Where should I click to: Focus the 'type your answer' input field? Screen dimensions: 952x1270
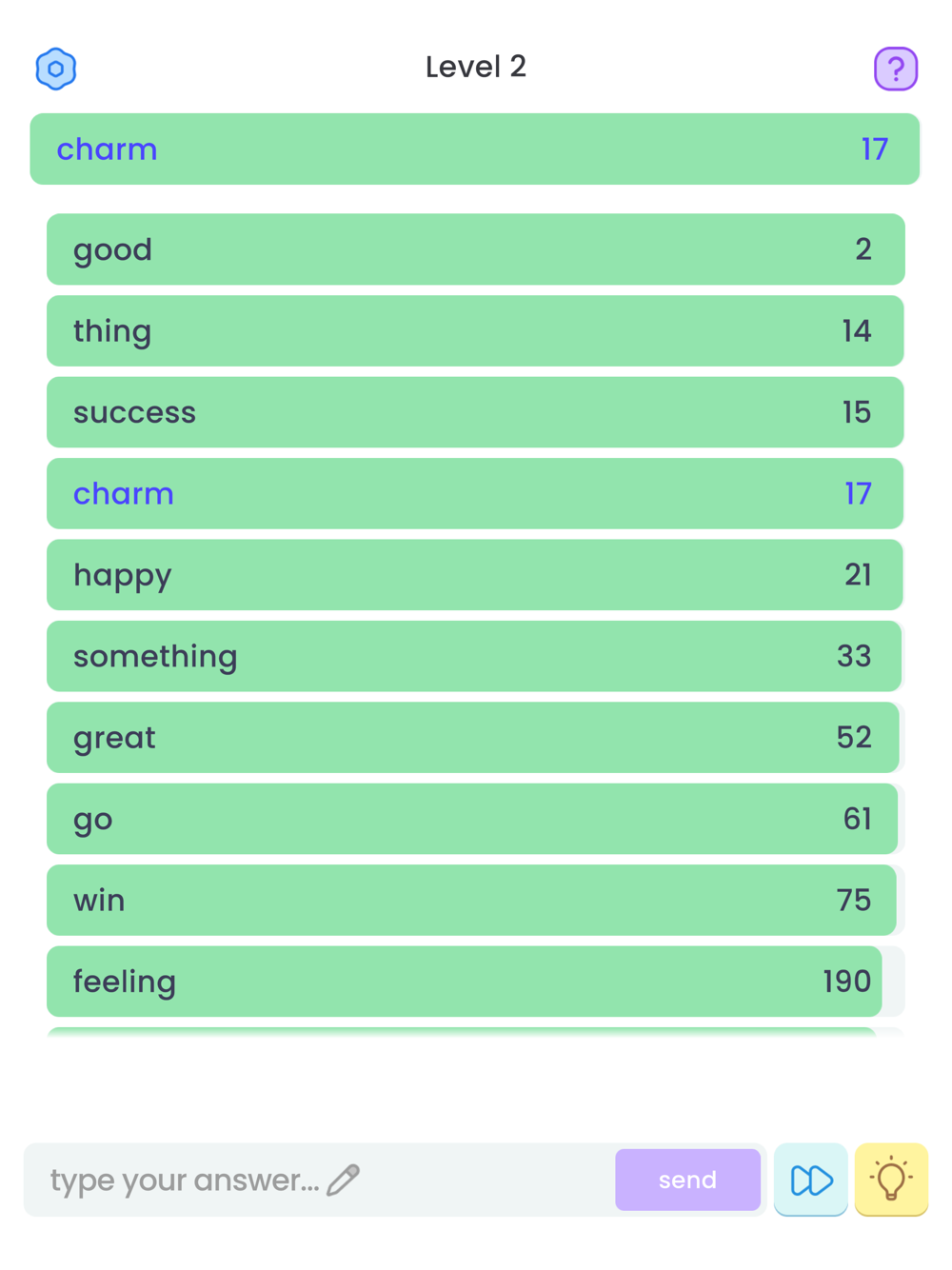(x=319, y=1180)
